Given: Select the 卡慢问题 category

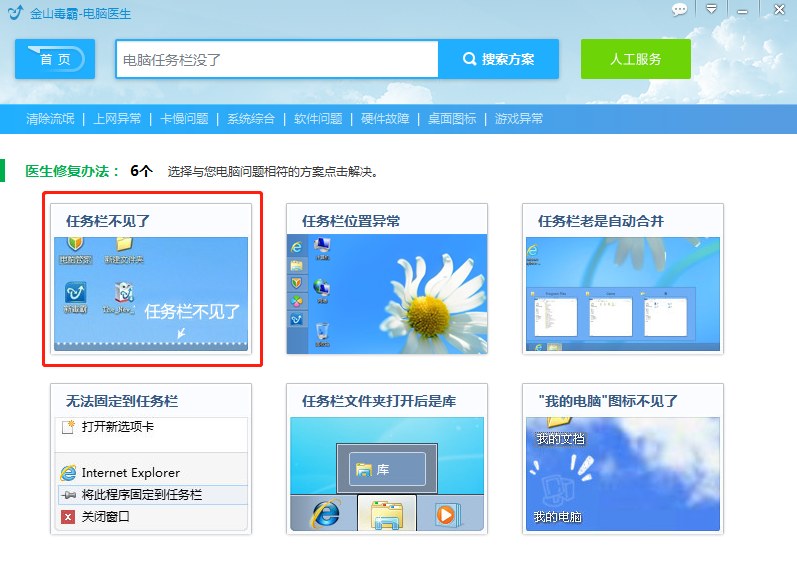Looking at the screenshot, I should coord(184,119).
